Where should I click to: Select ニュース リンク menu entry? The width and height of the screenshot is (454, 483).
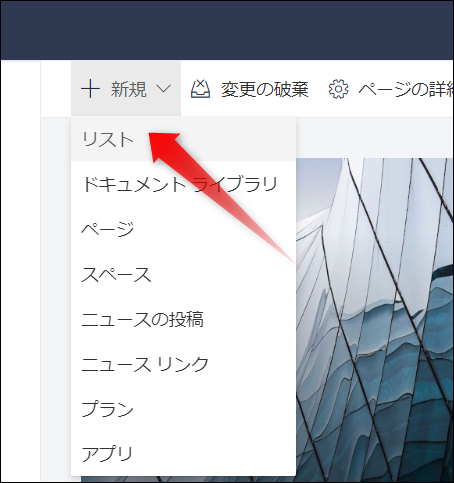183,364
